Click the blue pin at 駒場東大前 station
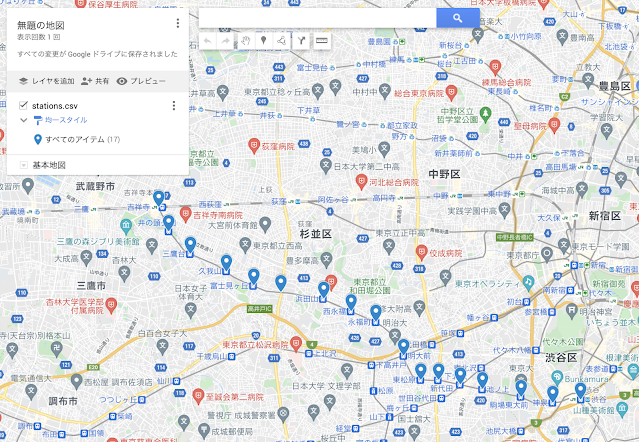Viewport: 639px width, 442px height. pos(521,388)
